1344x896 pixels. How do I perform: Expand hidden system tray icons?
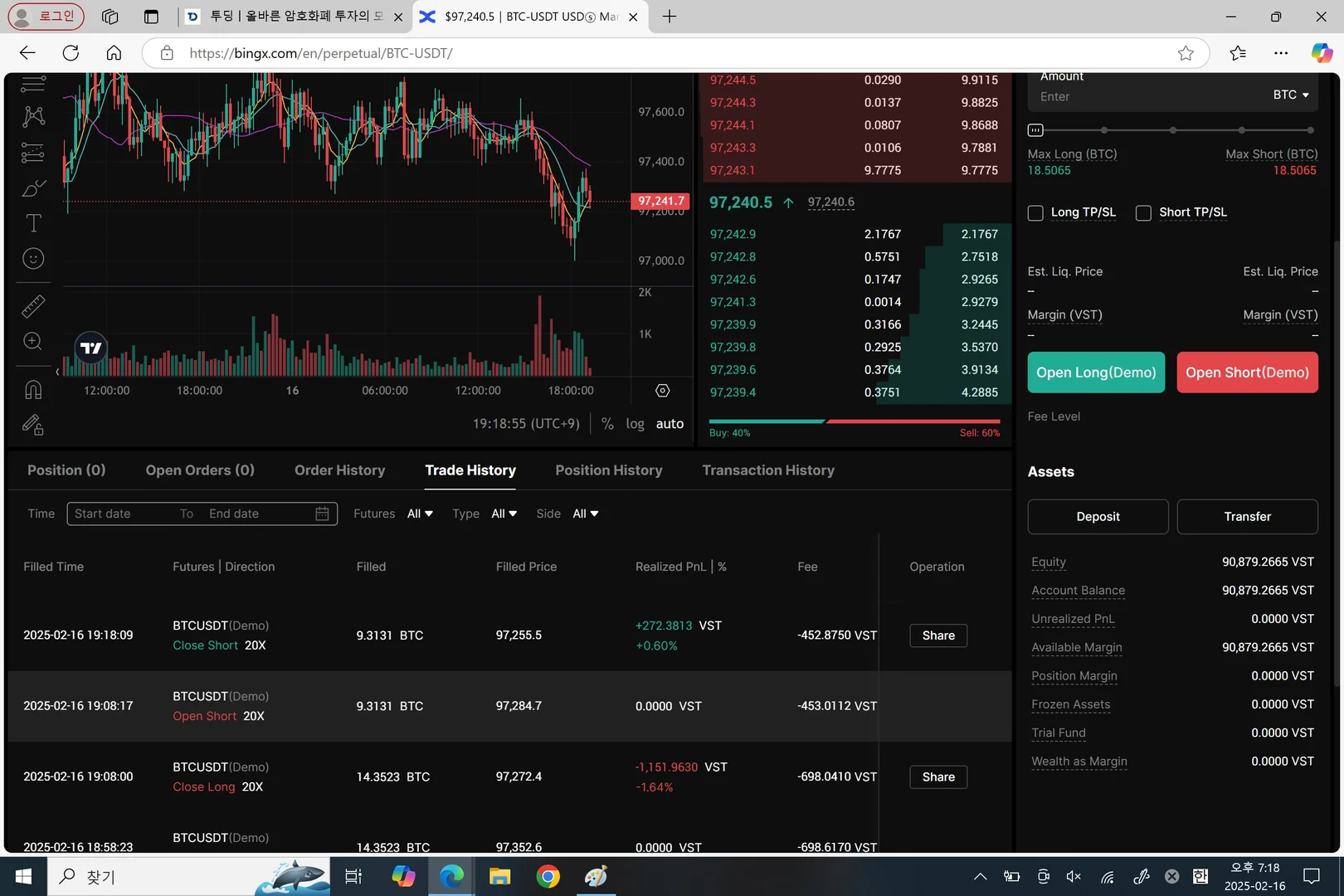[980, 876]
